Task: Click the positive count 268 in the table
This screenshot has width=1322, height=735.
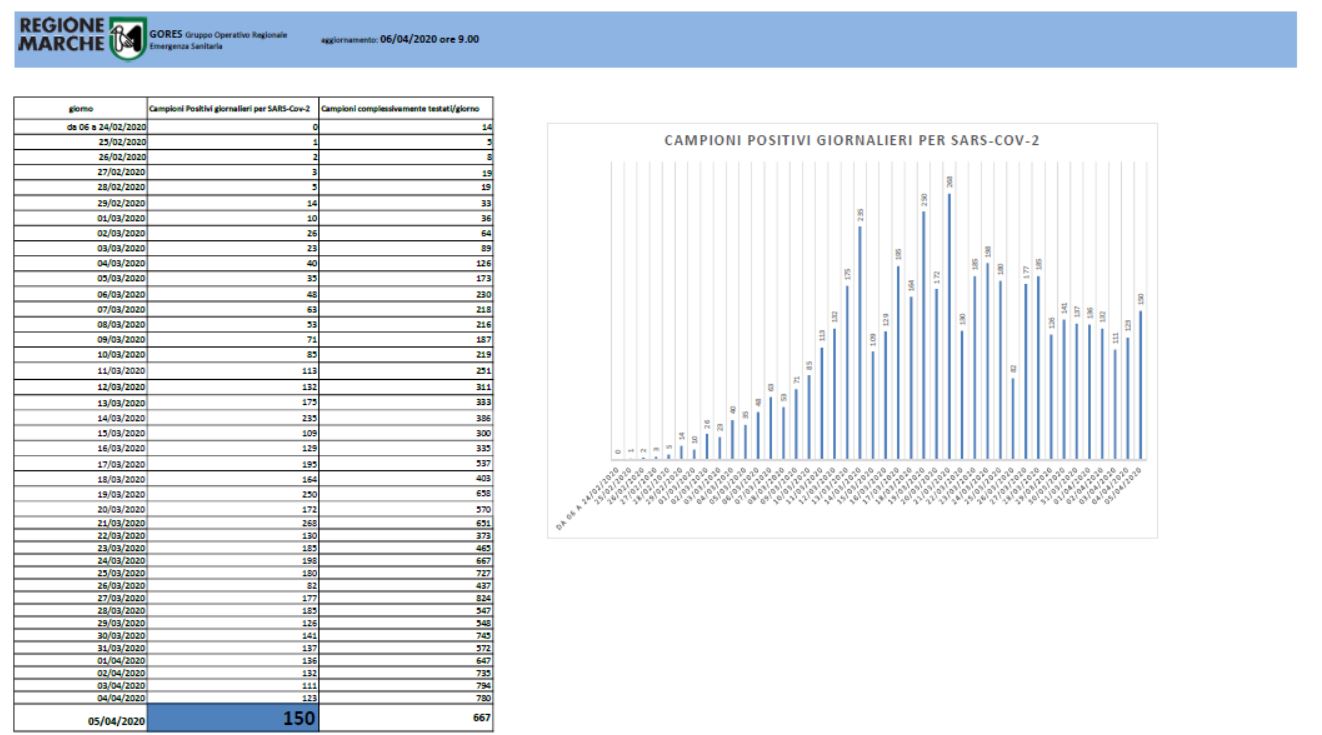Action: 232,525
